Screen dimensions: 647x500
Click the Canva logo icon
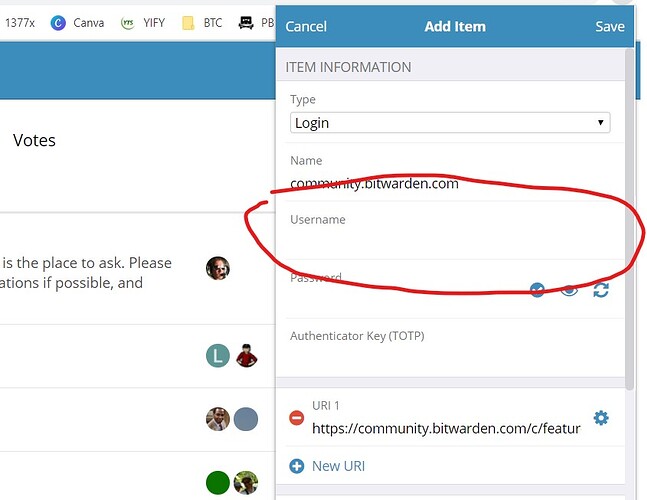coord(58,23)
